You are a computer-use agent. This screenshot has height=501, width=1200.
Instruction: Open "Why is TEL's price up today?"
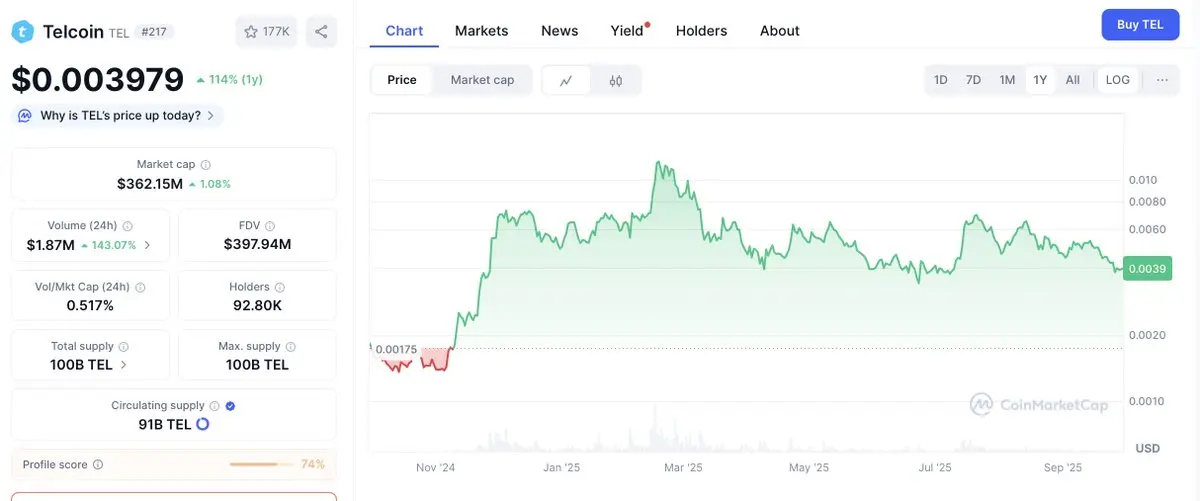tap(120, 116)
